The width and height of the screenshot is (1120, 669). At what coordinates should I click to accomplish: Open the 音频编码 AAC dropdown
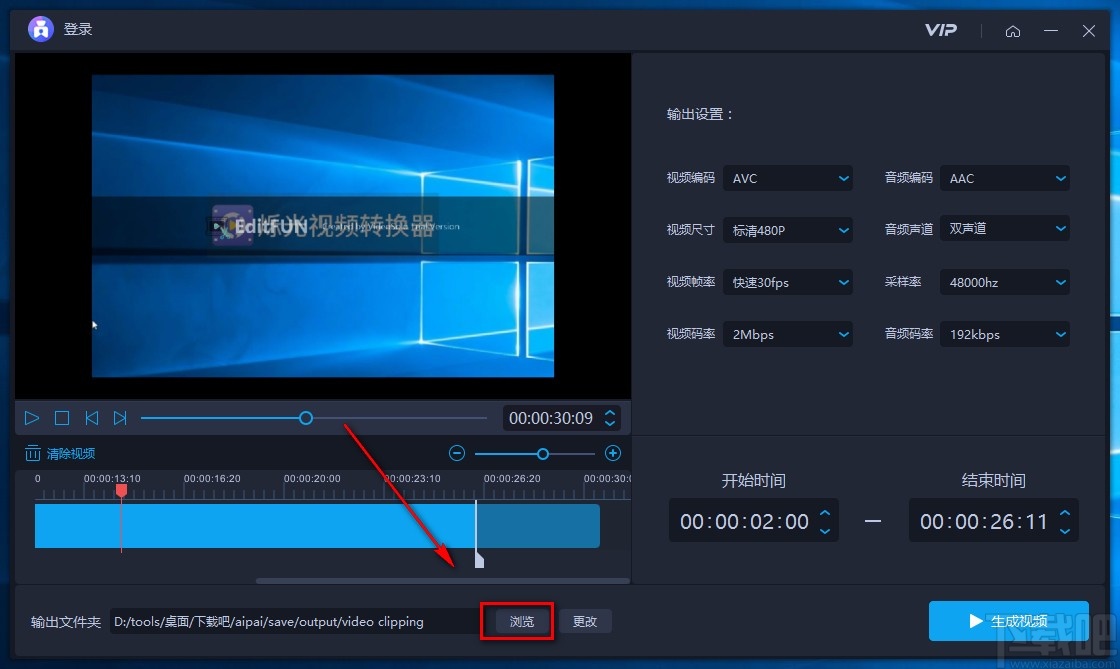(1005, 178)
